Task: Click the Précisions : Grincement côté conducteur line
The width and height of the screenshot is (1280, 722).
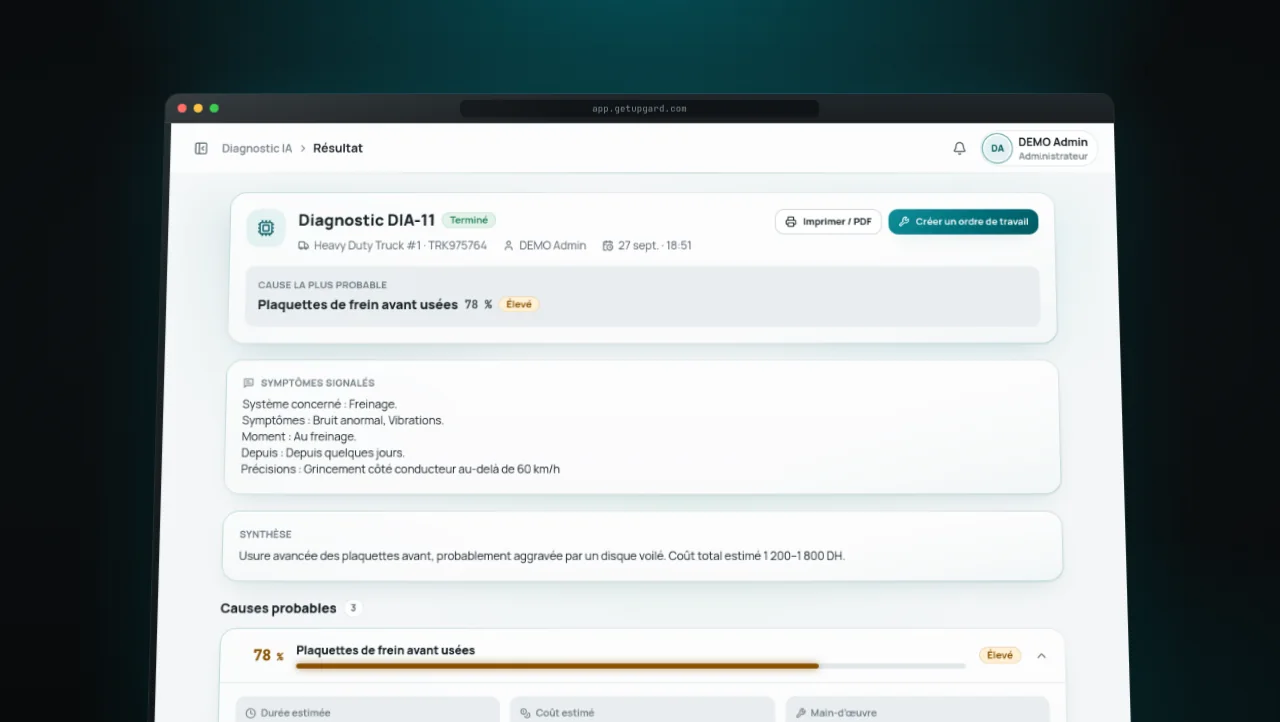Action: 400,469
